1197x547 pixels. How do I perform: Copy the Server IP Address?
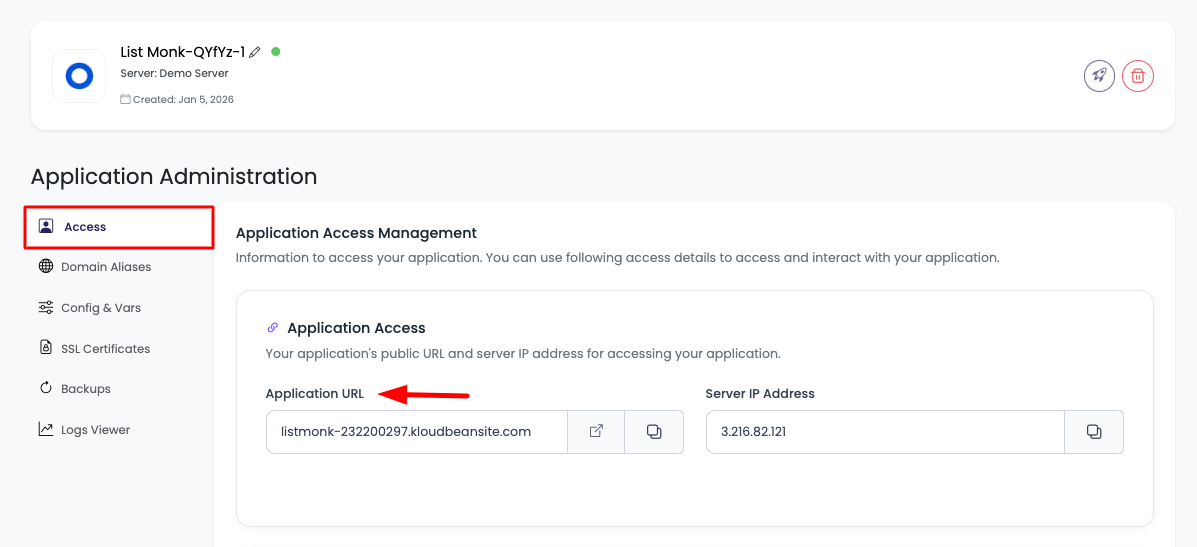pos(1094,432)
